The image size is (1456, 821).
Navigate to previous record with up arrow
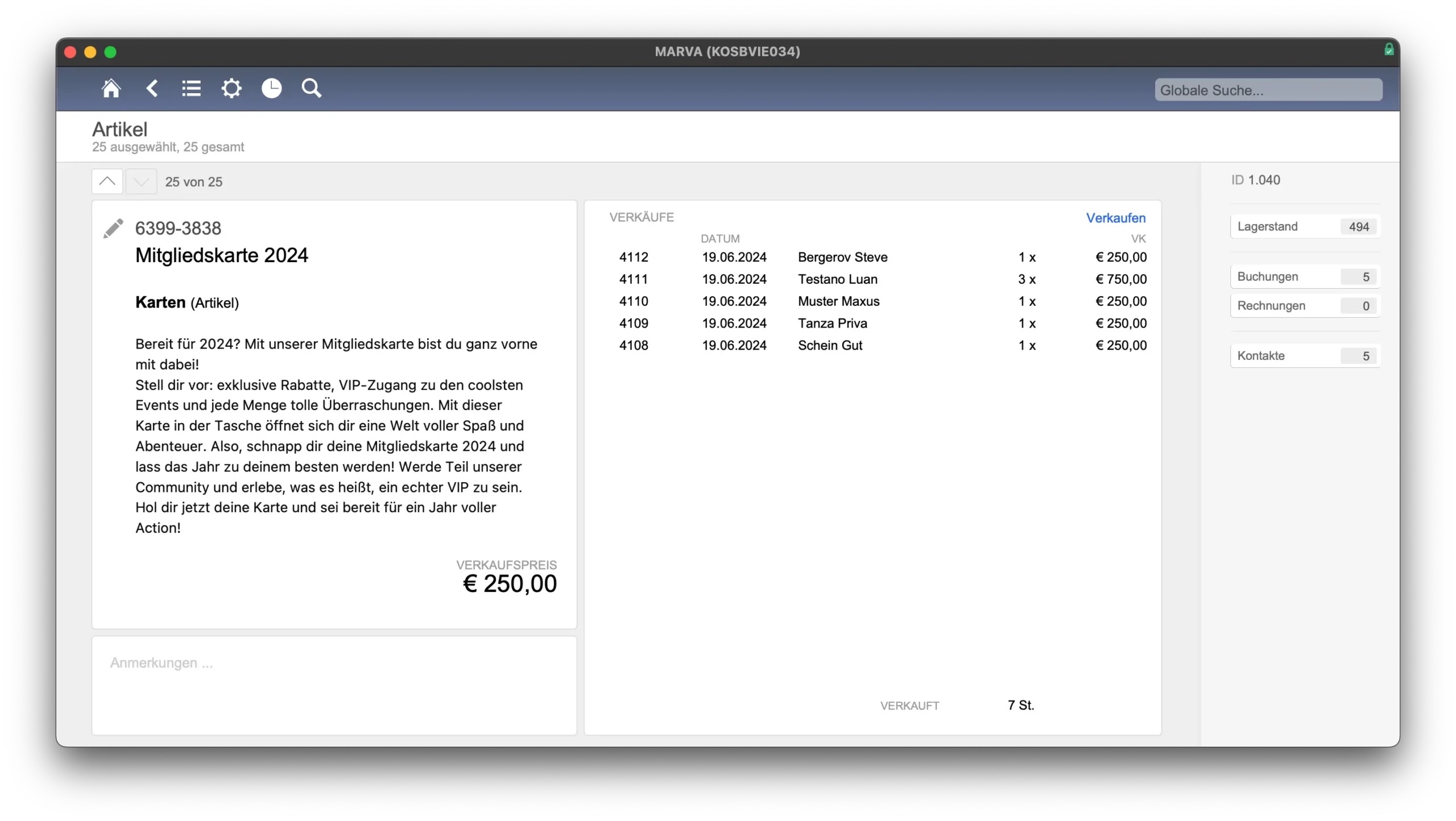pos(107,181)
